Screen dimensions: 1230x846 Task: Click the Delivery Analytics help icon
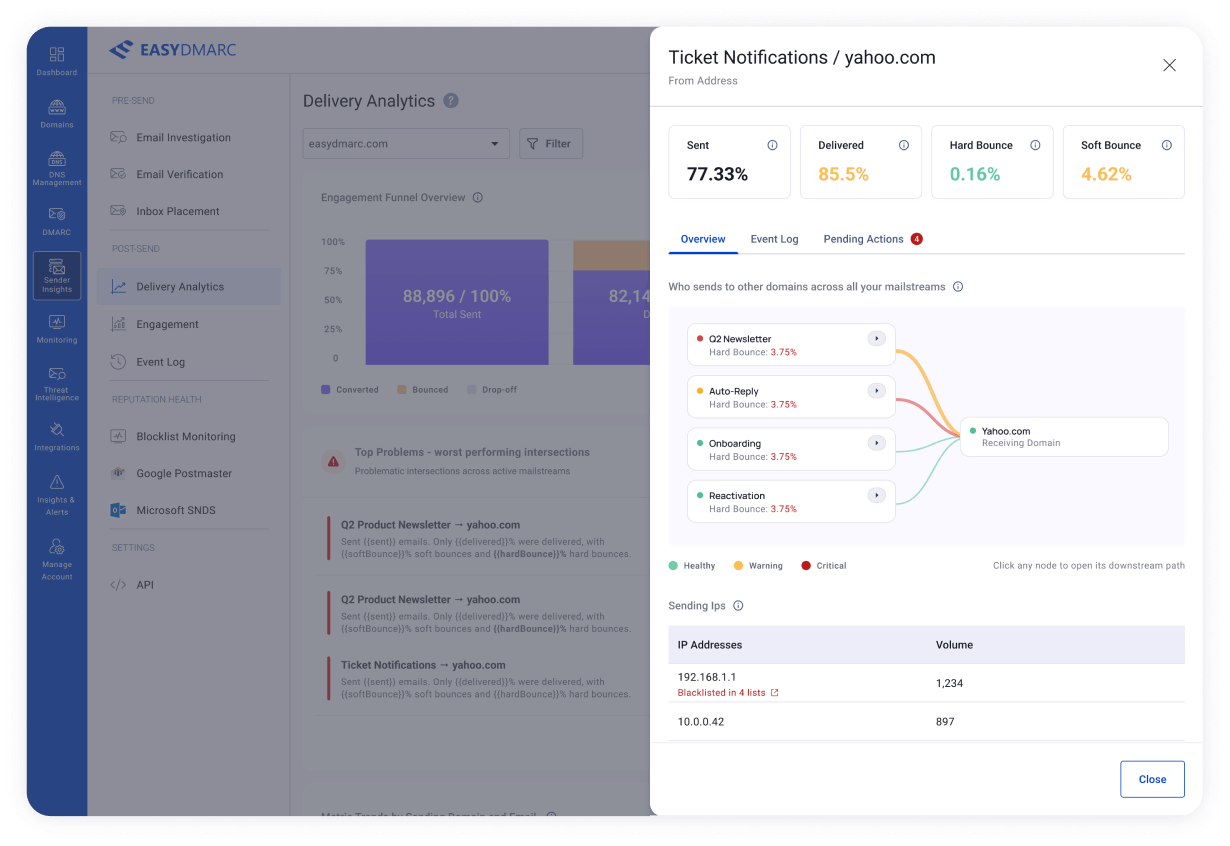point(451,100)
